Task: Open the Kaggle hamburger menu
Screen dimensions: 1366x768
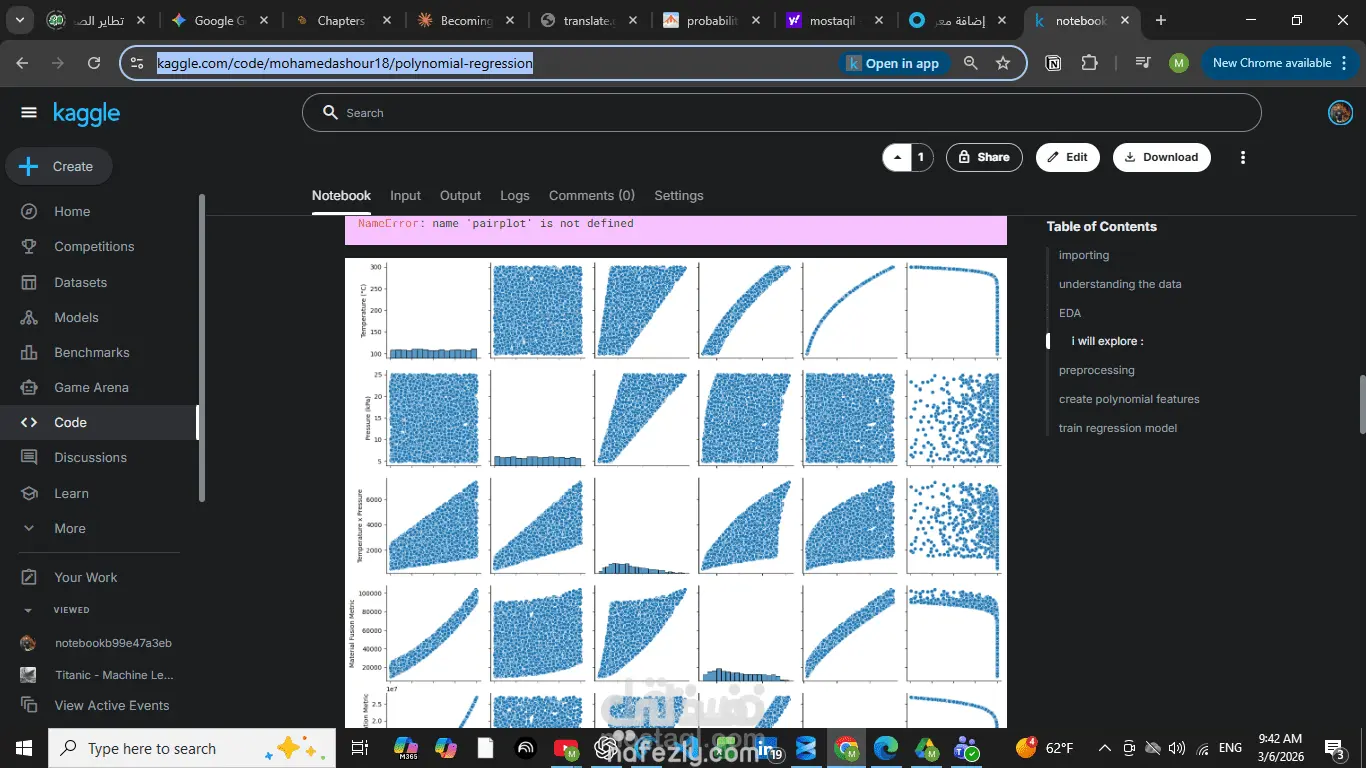Action: (x=28, y=113)
